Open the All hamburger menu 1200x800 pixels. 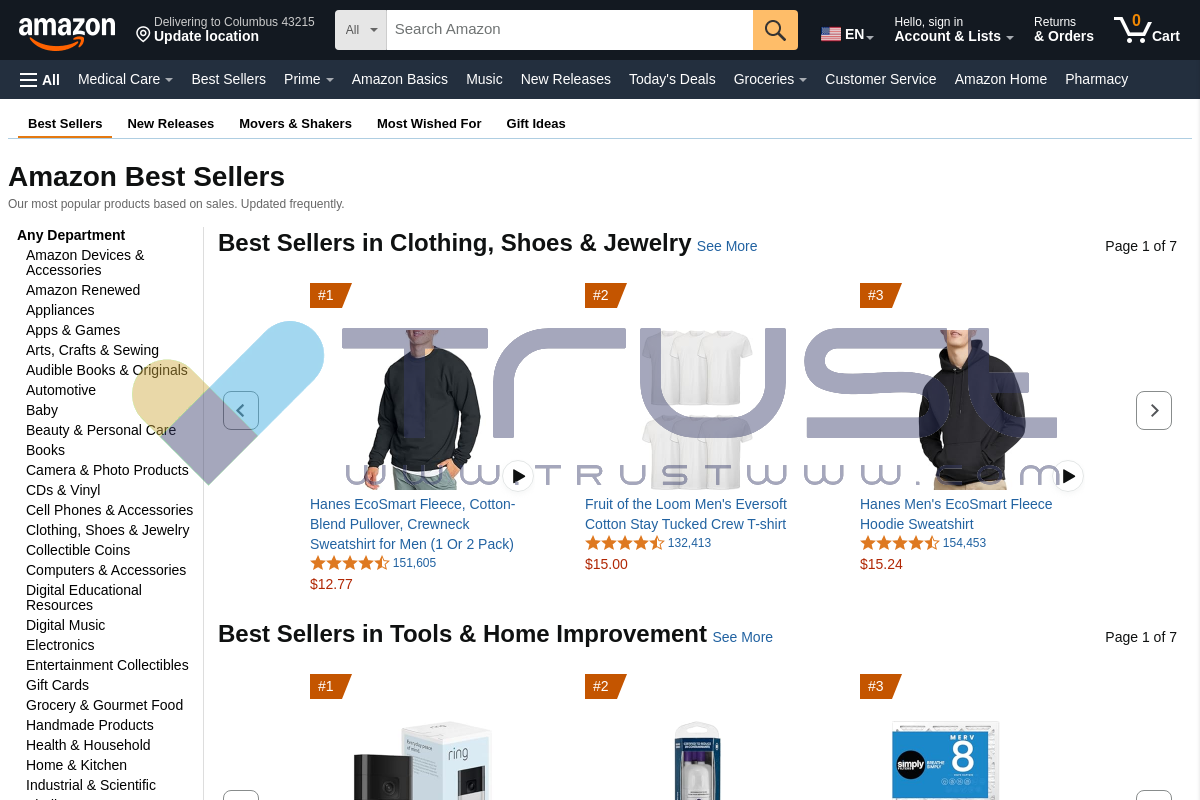pyautogui.click(x=40, y=80)
